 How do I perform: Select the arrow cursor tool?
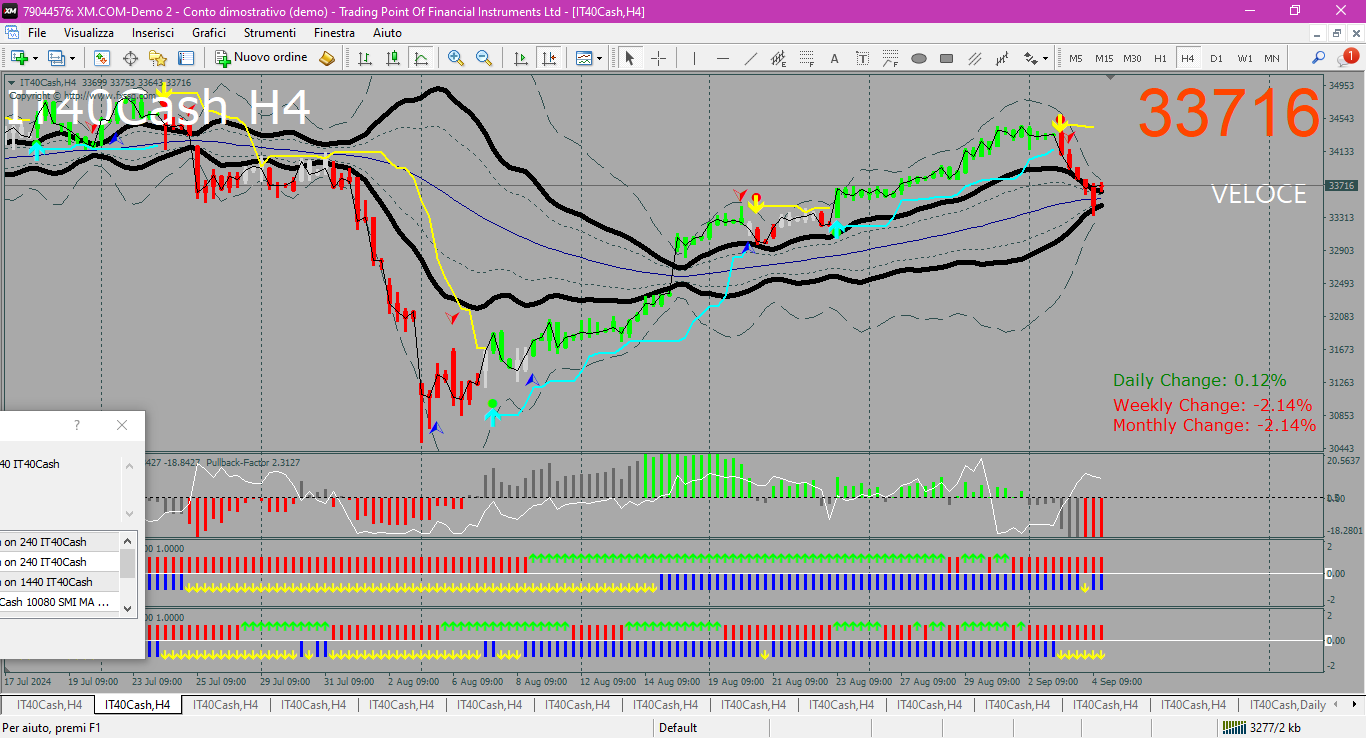pos(630,58)
